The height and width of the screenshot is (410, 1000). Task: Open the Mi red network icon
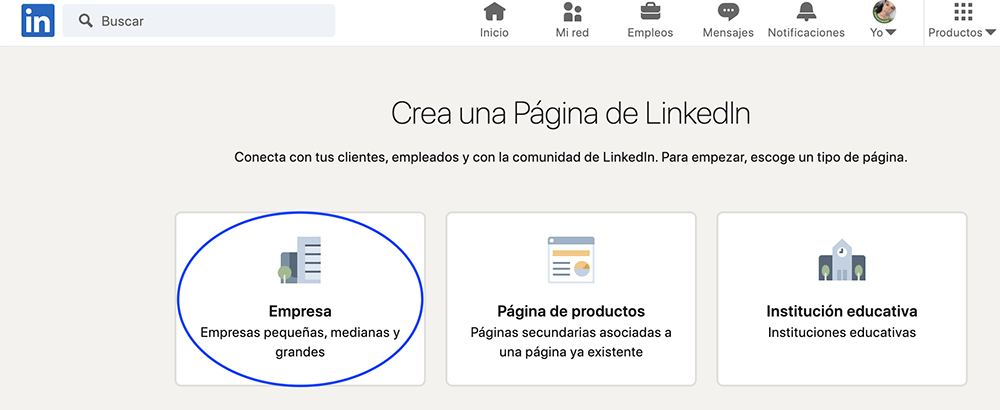[x=572, y=11]
